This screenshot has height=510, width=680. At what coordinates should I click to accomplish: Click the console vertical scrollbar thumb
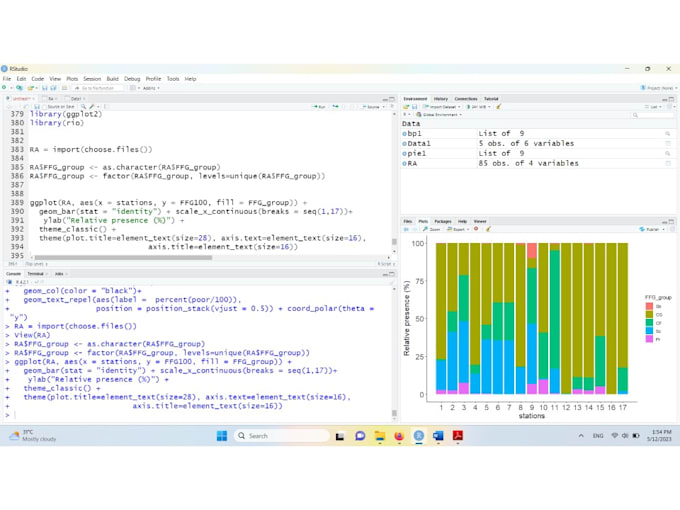click(394, 413)
